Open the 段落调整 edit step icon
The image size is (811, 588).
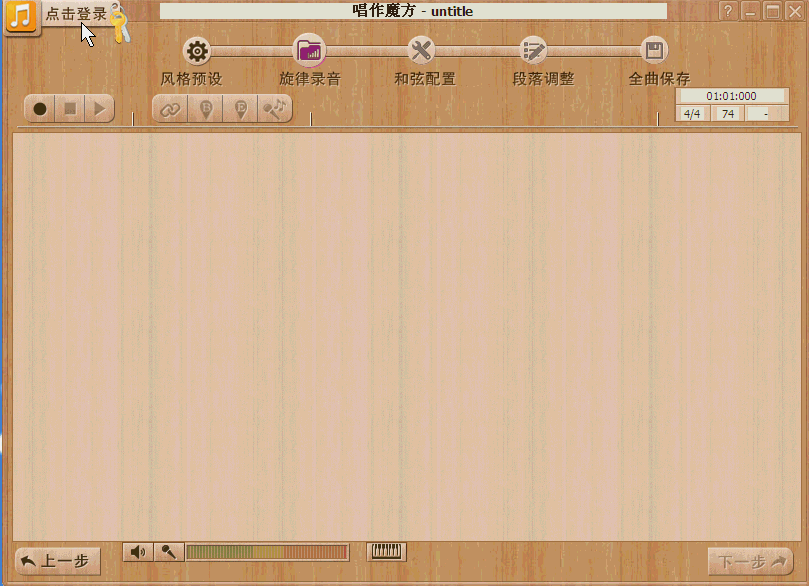(534, 51)
